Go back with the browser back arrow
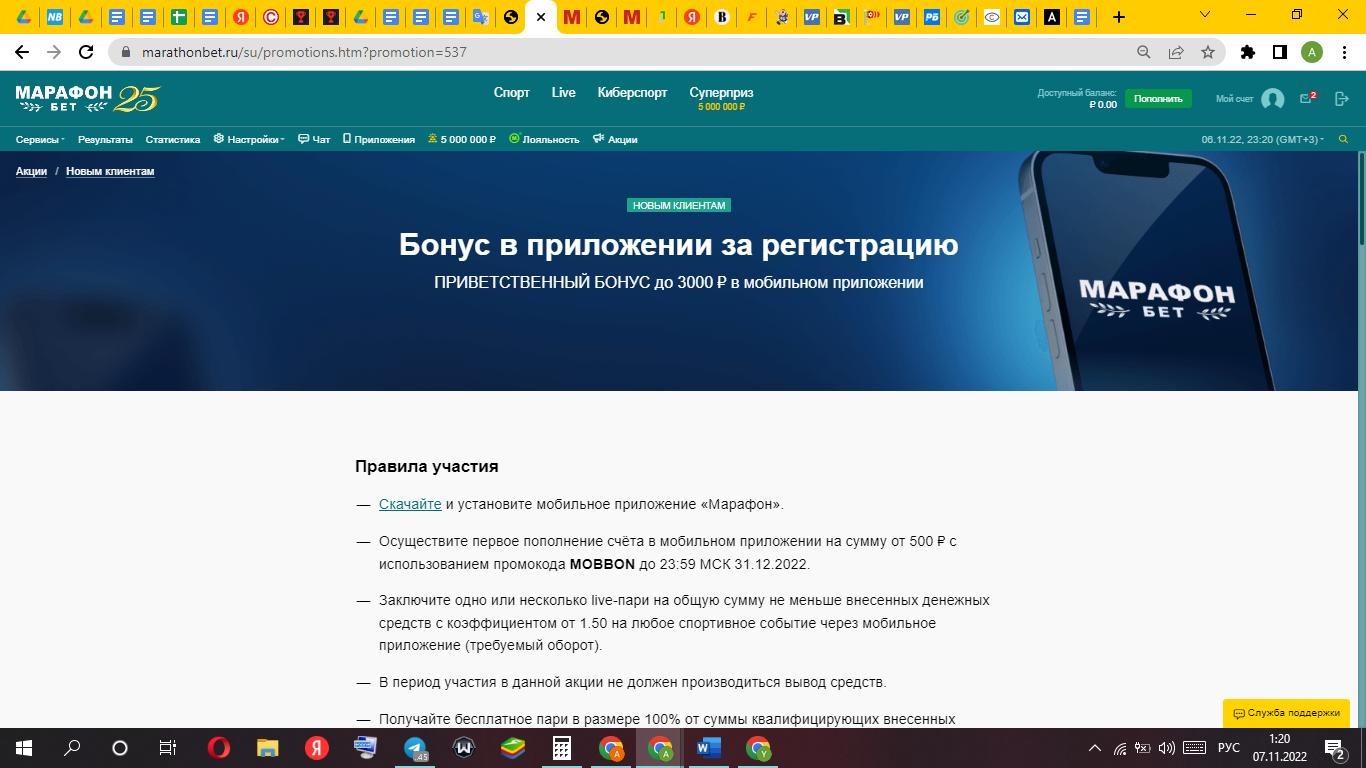Screen dimensions: 1366x768 [x=22, y=52]
